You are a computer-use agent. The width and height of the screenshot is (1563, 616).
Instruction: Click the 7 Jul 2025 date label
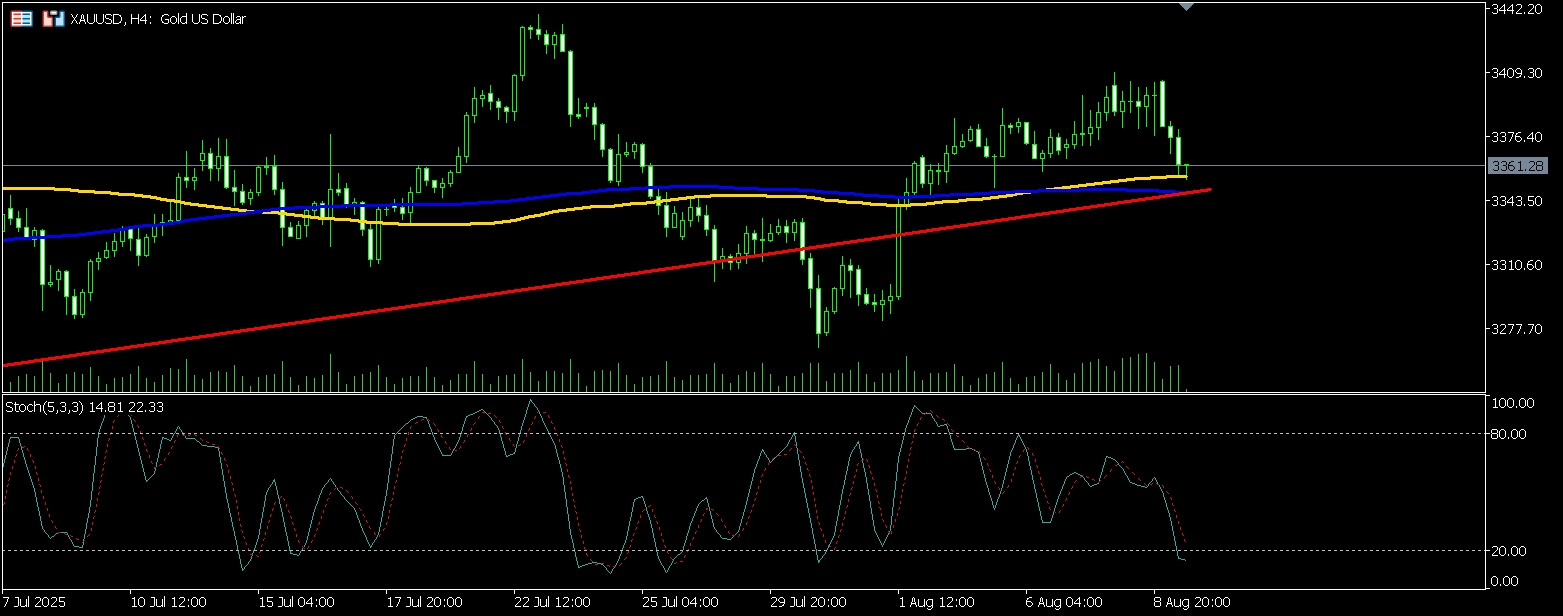pos(38,603)
